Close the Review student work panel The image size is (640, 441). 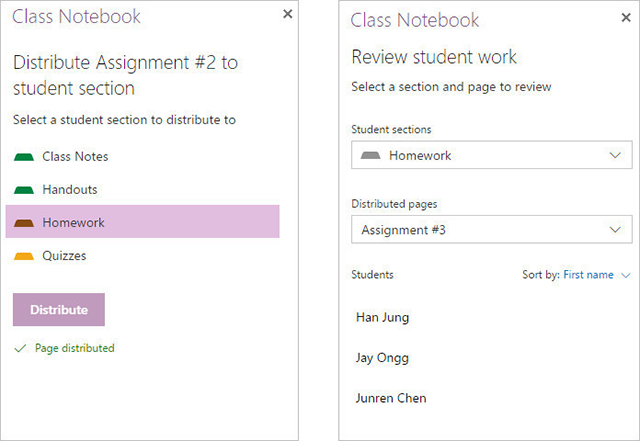click(x=626, y=17)
